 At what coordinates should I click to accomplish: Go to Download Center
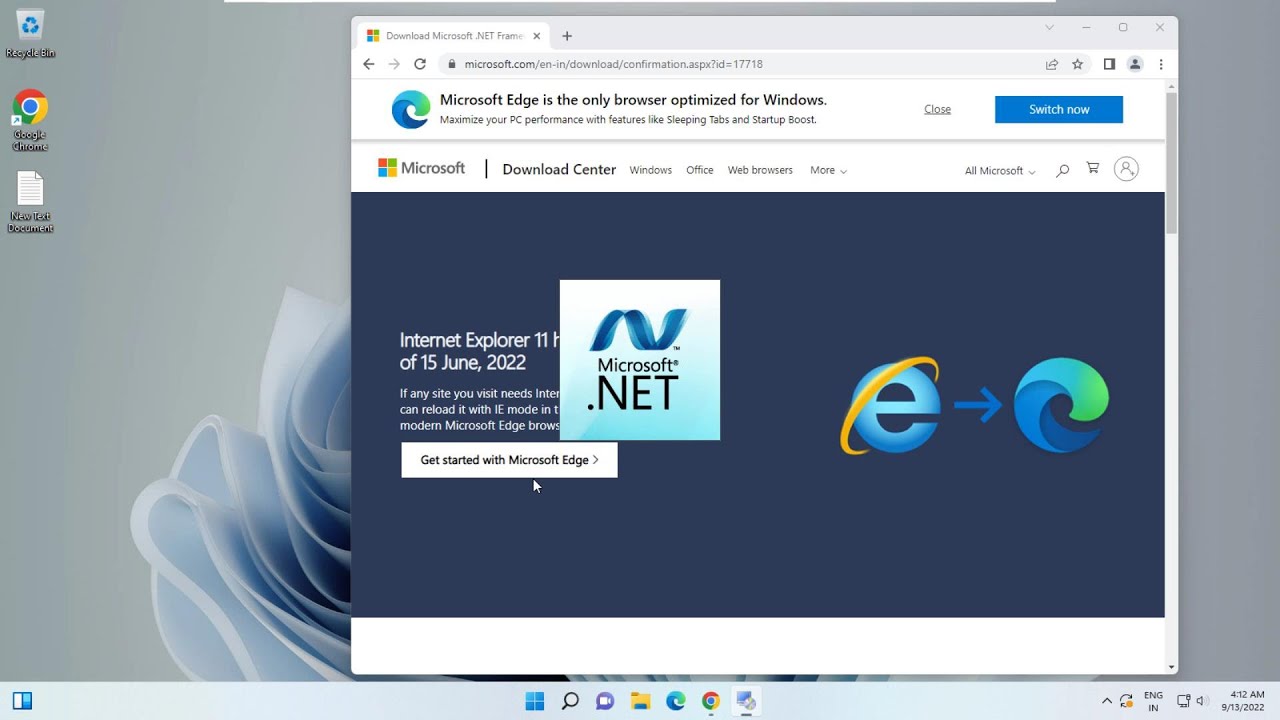559,169
